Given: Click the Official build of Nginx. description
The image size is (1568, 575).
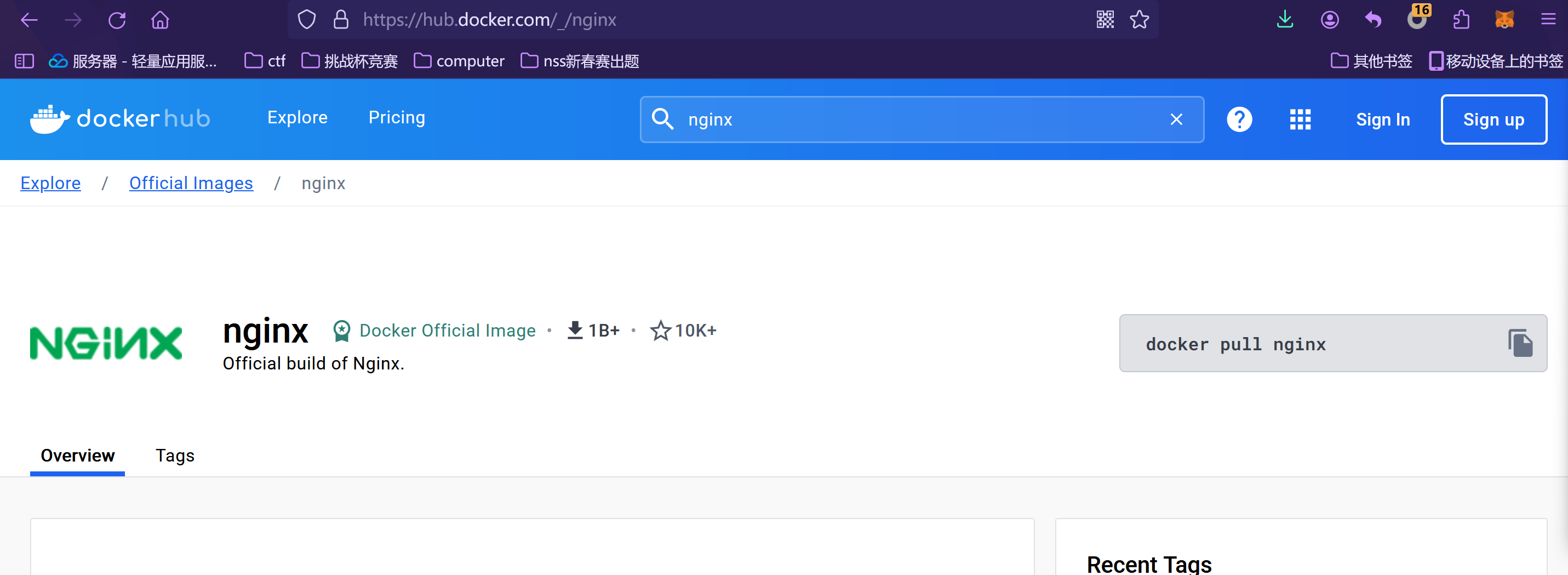Looking at the screenshot, I should [313, 363].
